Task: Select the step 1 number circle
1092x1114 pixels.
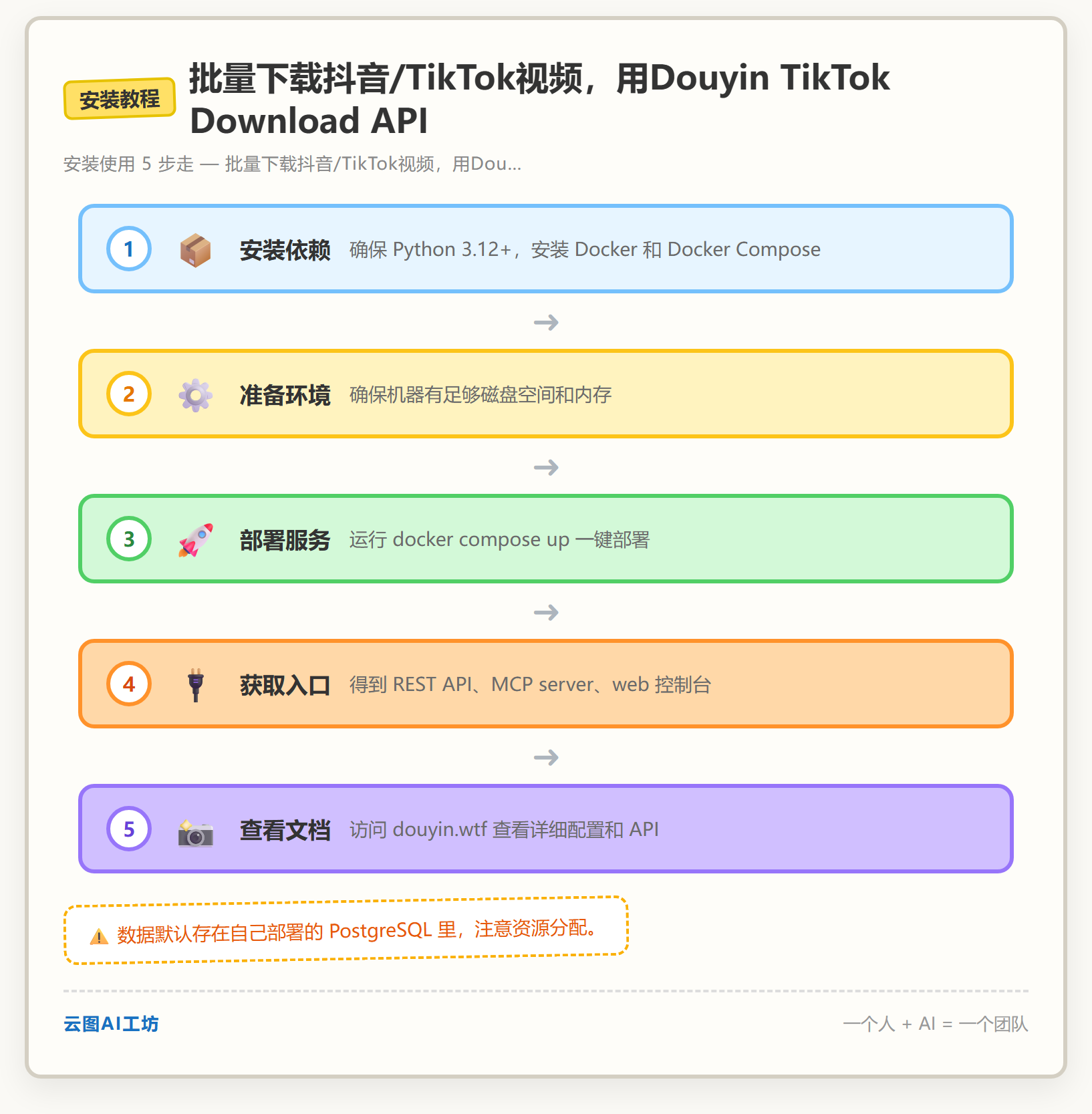Action: point(129,249)
